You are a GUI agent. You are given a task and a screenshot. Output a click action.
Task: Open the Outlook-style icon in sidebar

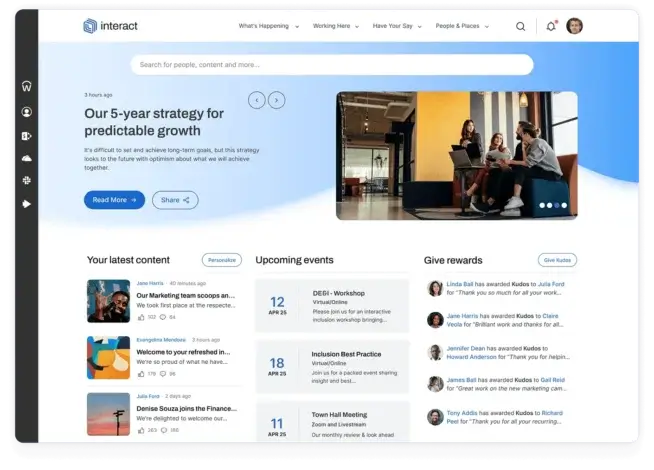[27, 136]
